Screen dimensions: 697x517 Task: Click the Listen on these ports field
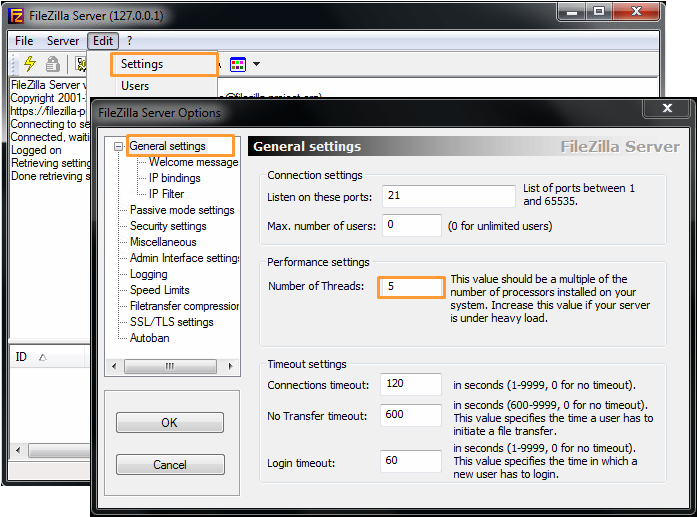coord(449,196)
